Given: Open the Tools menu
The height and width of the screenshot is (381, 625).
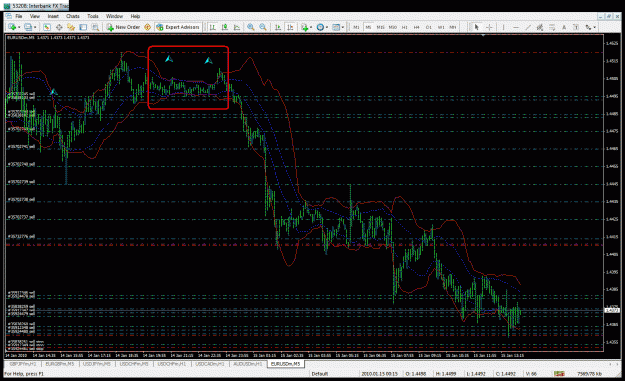Looking at the screenshot, I should [x=92, y=16].
